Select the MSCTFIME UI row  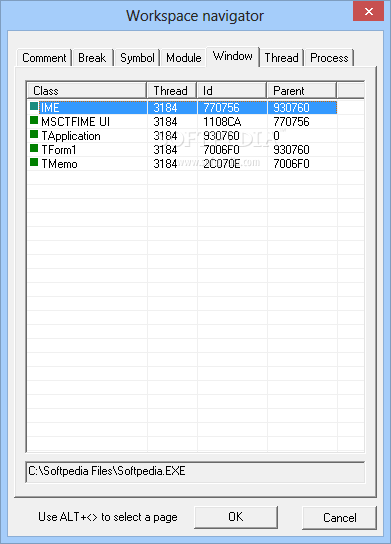pyautogui.click(x=182, y=122)
